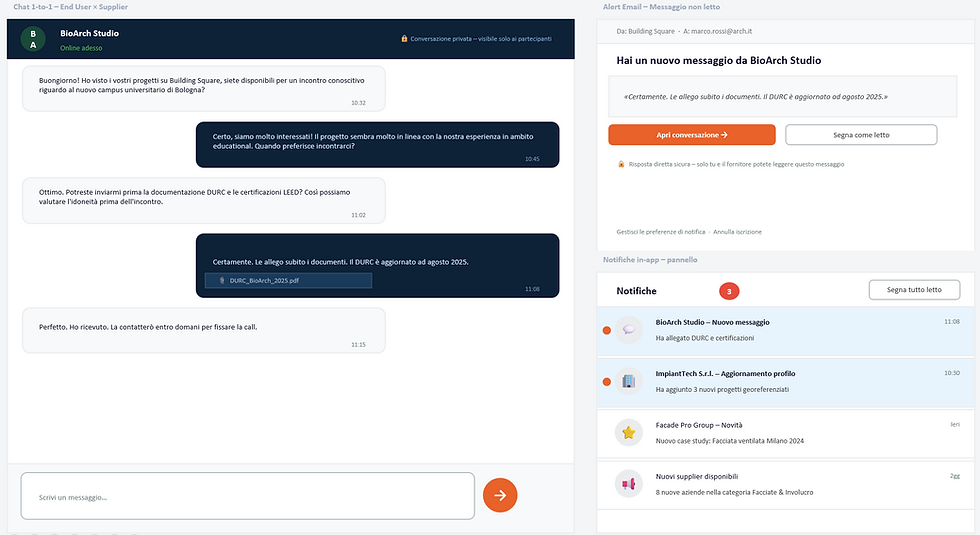Screen dimensions: 980x535
Task: Click unread orange dot on ImpiantTech notification
Action: tap(606, 382)
